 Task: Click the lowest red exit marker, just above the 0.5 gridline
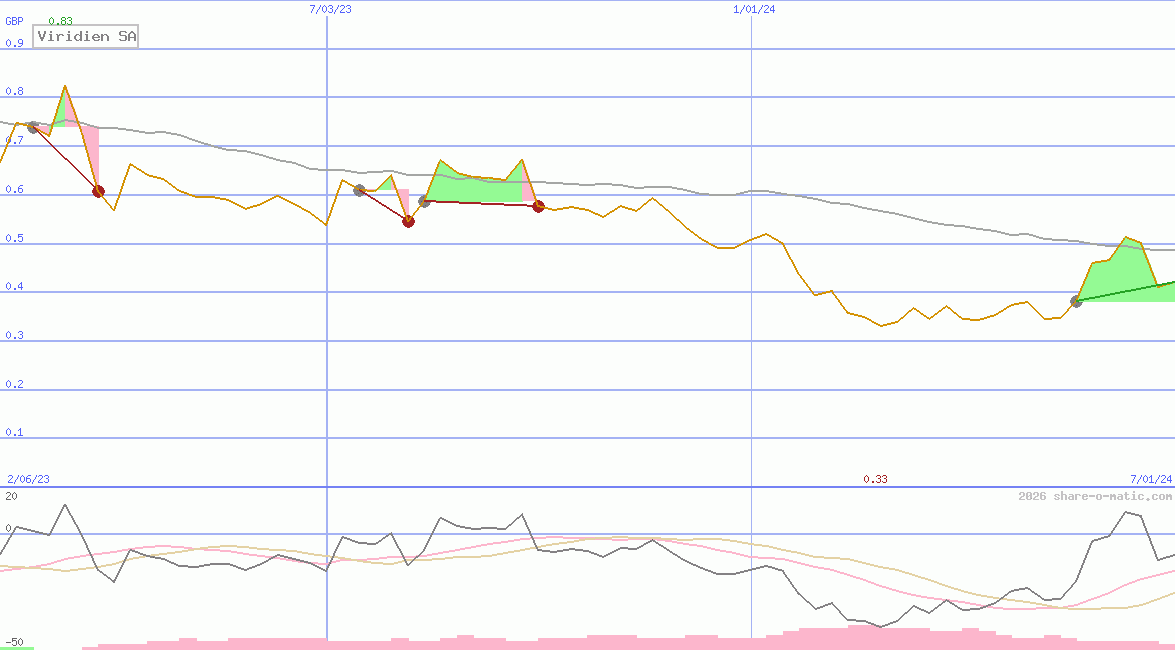coord(408,221)
